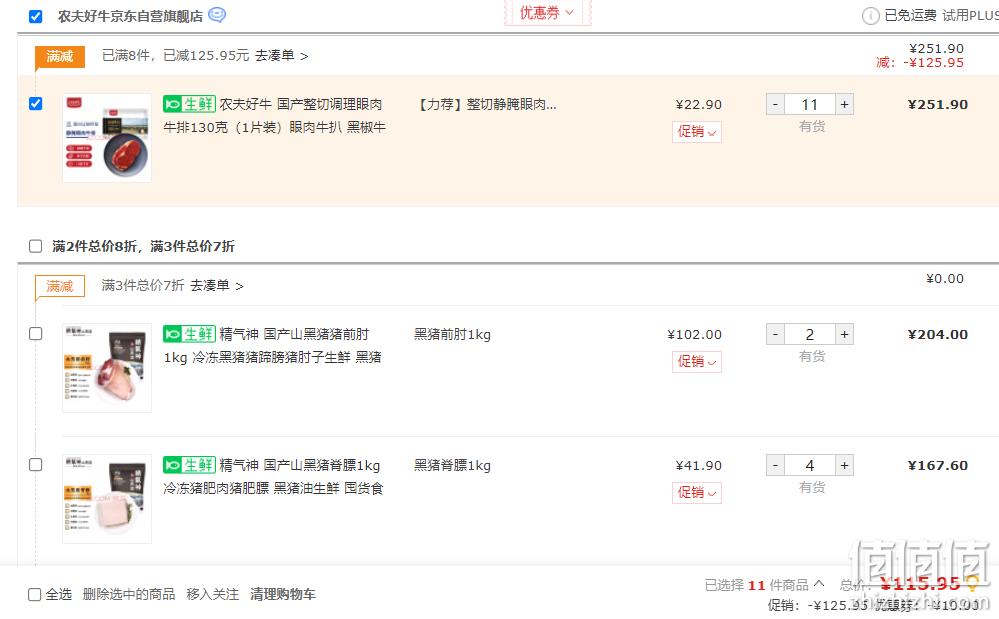Viewport: 999px width, 619px height.
Task: Click 去凑单 link beside 满3件总价7折
Action: 216,286
